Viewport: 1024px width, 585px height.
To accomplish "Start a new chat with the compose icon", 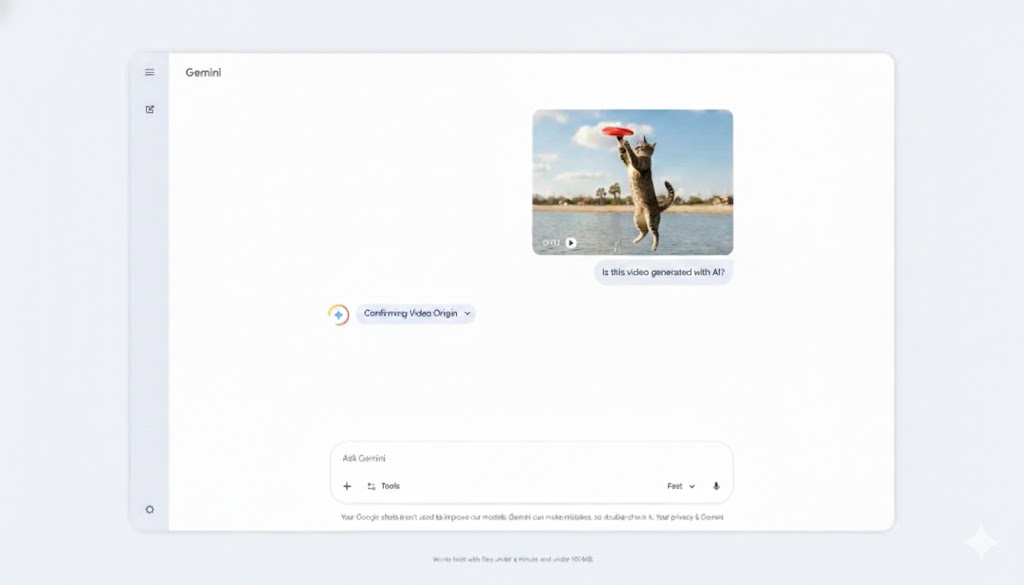I will [x=150, y=109].
